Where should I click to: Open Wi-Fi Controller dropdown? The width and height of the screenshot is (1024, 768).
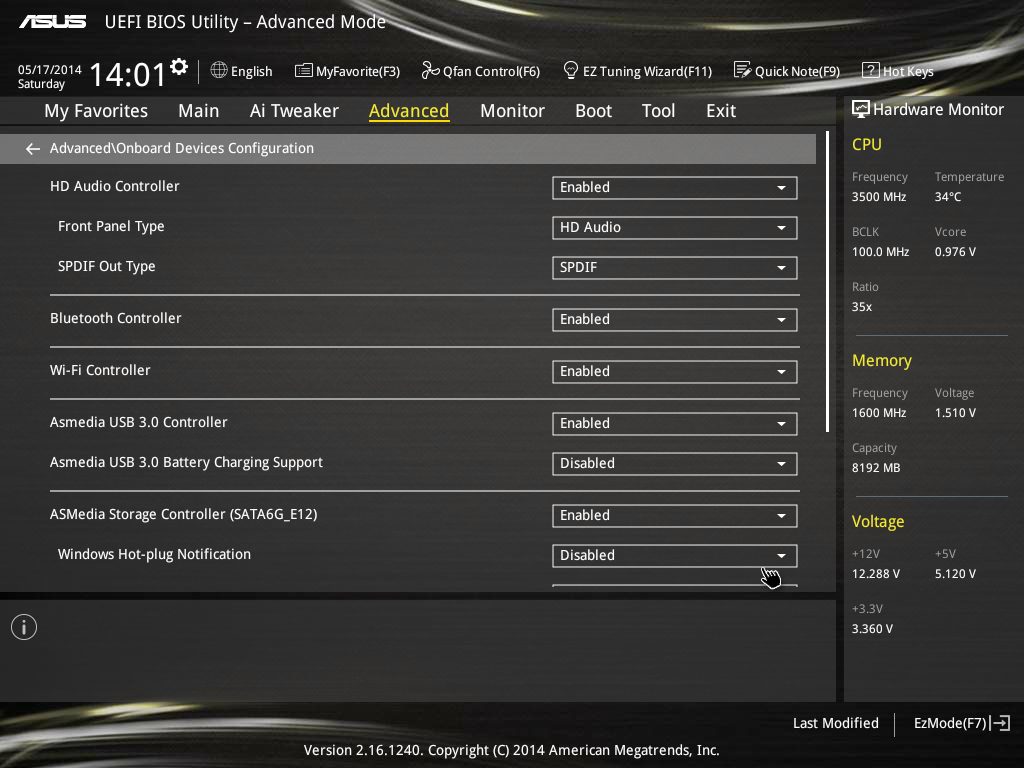click(675, 372)
